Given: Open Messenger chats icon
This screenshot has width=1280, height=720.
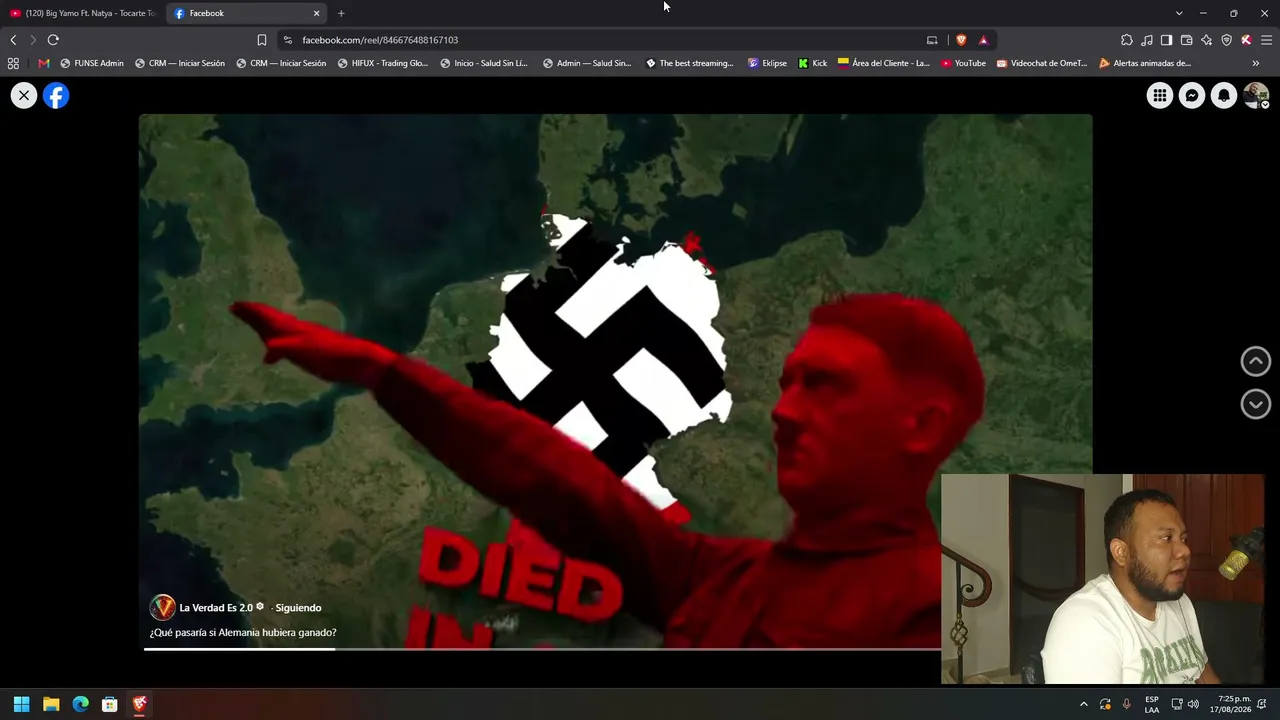Looking at the screenshot, I should 1192,95.
